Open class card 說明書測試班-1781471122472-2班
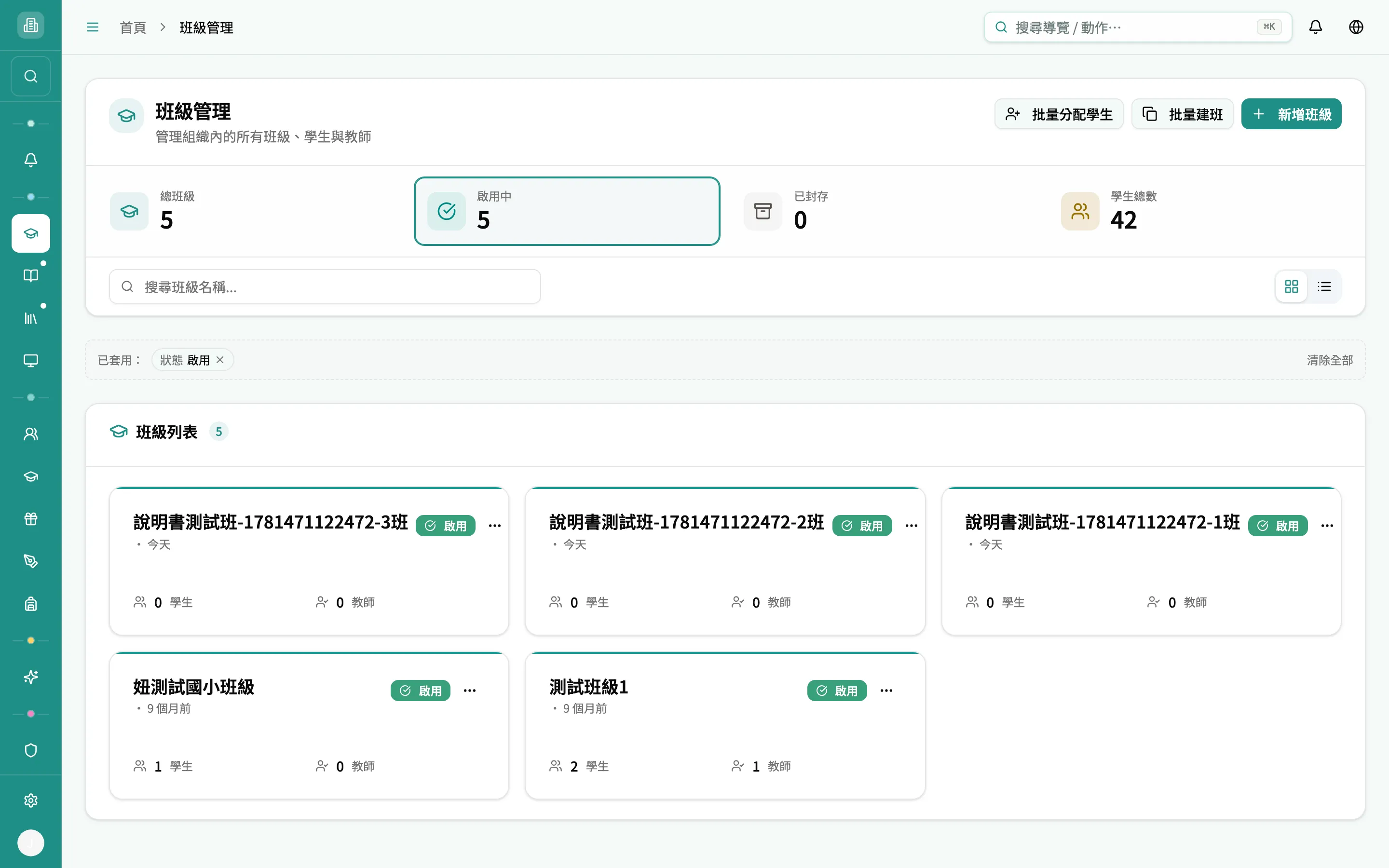 (x=725, y=561)
